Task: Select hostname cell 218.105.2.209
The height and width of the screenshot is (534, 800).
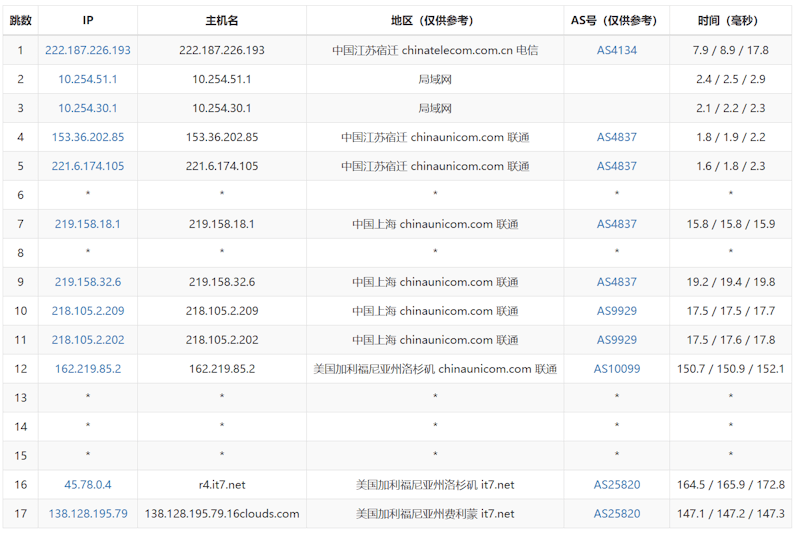Action: [x=222, y=311]
